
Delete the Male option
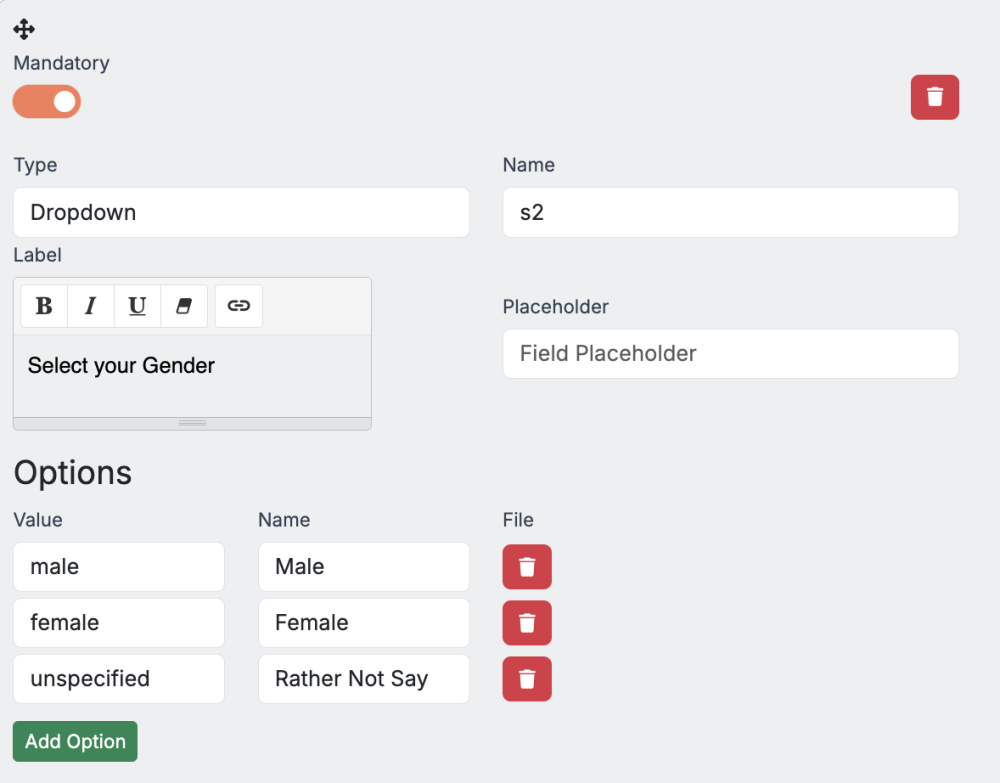(x=527, y=567)
